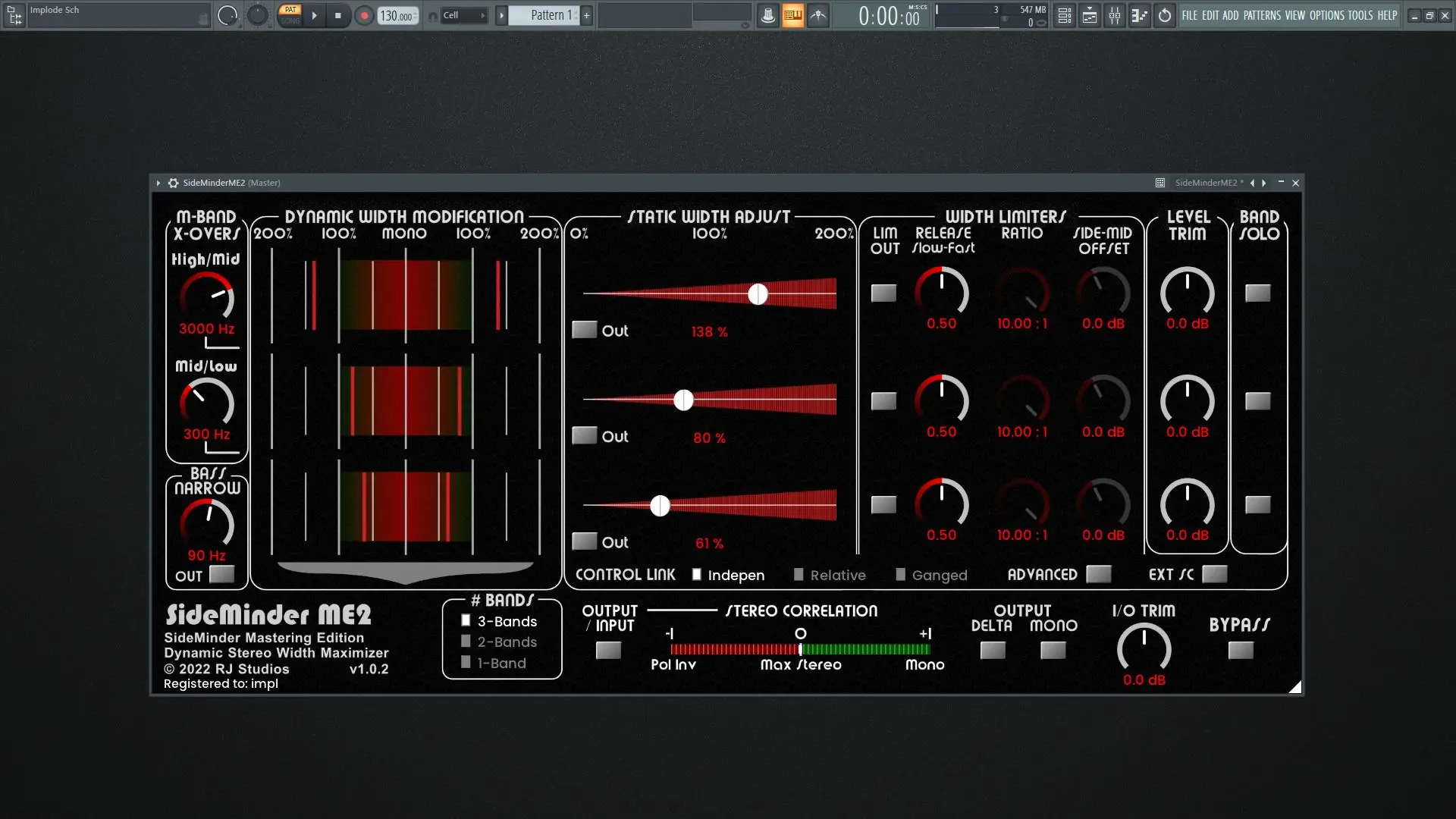Enable Ganged control link
1456x819 pixels.
900,575
